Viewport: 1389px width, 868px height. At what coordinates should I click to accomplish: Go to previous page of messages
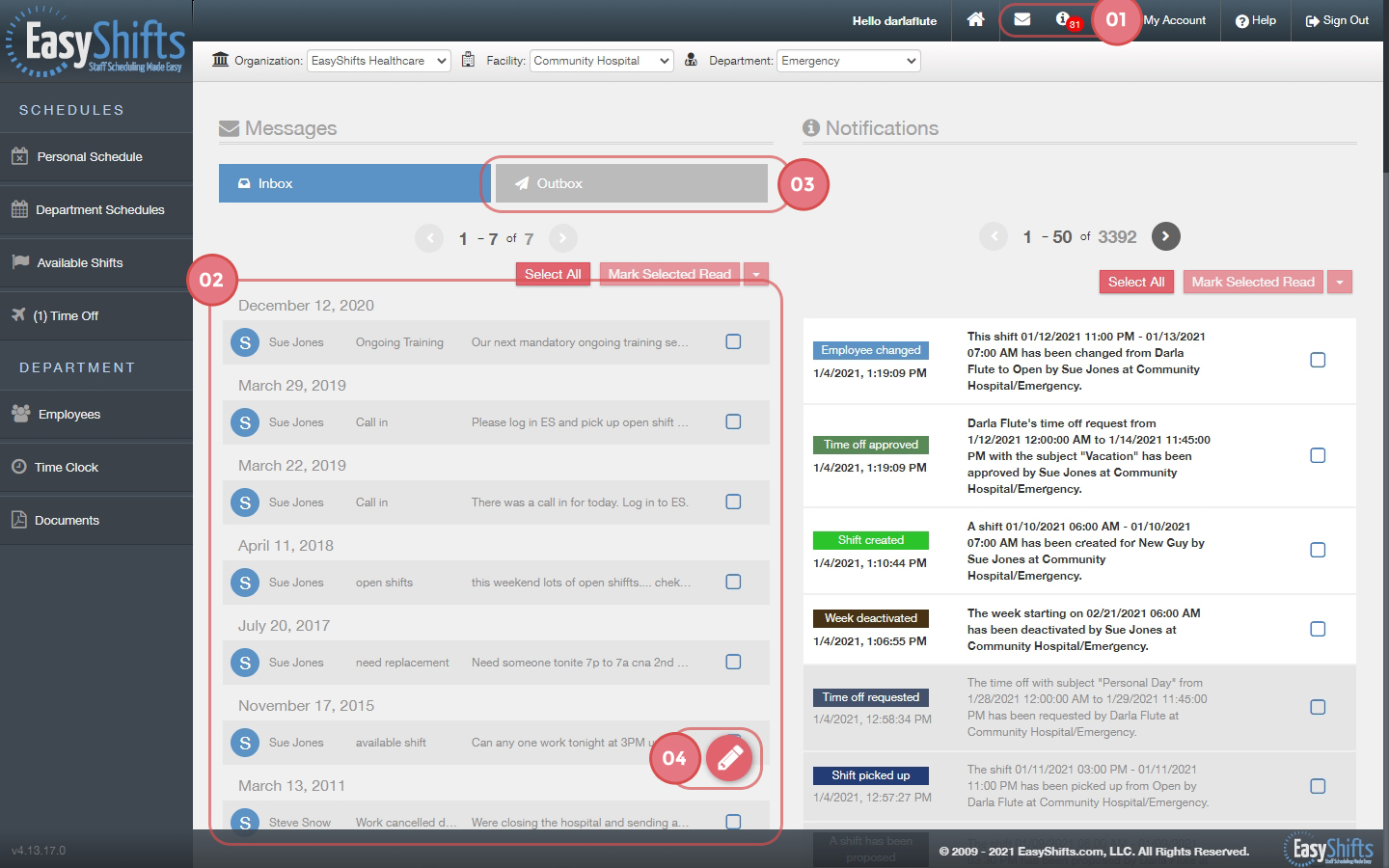coord(429,238)
